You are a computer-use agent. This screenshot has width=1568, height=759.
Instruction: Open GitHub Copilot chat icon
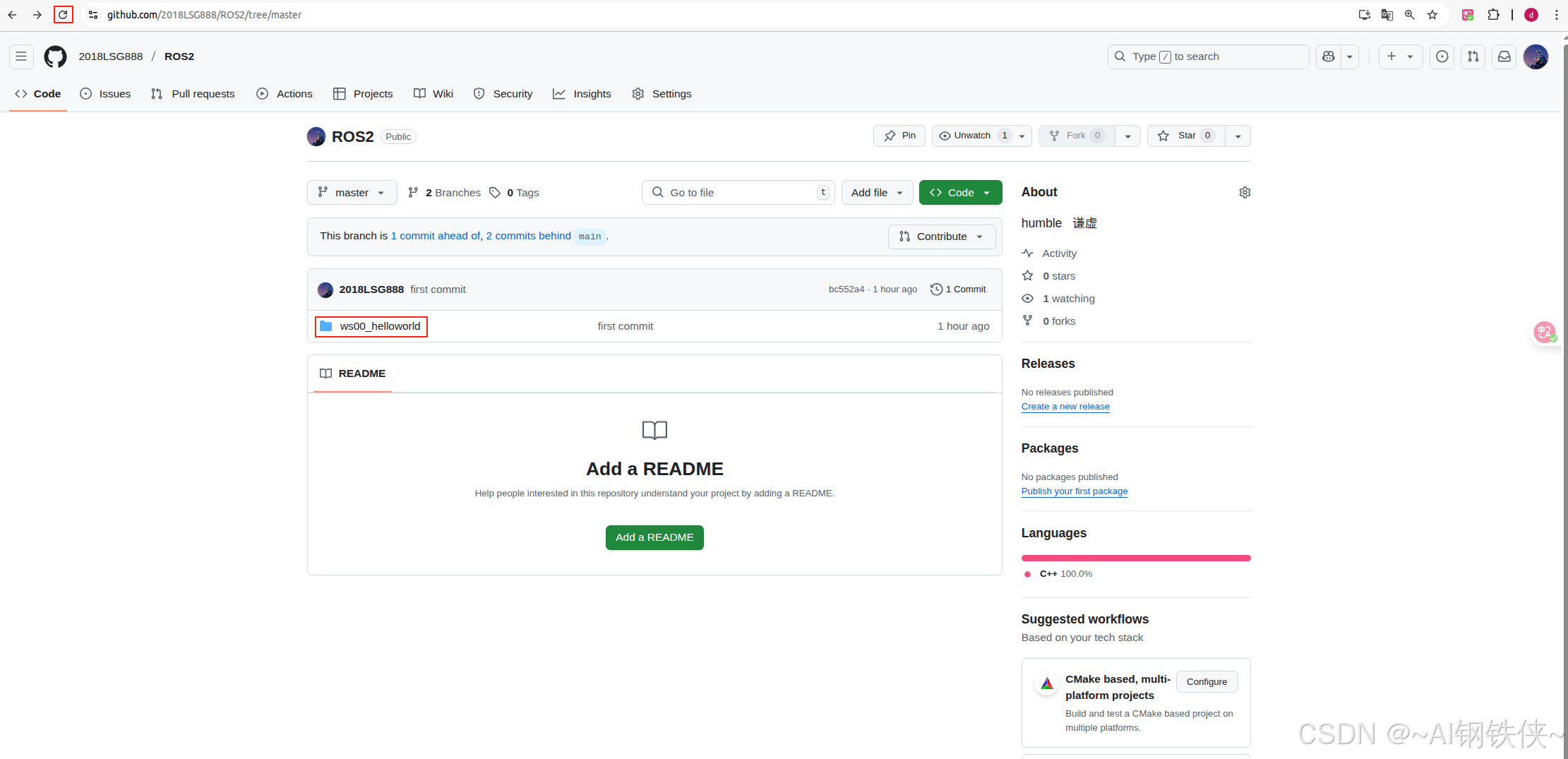pos(1328,56)
